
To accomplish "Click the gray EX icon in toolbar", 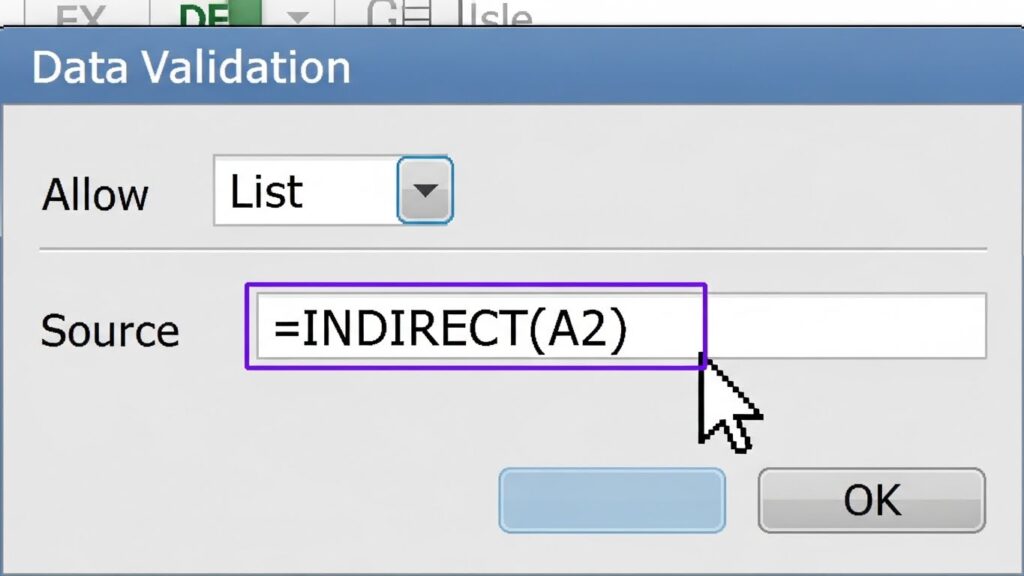I will click(82, 17).
